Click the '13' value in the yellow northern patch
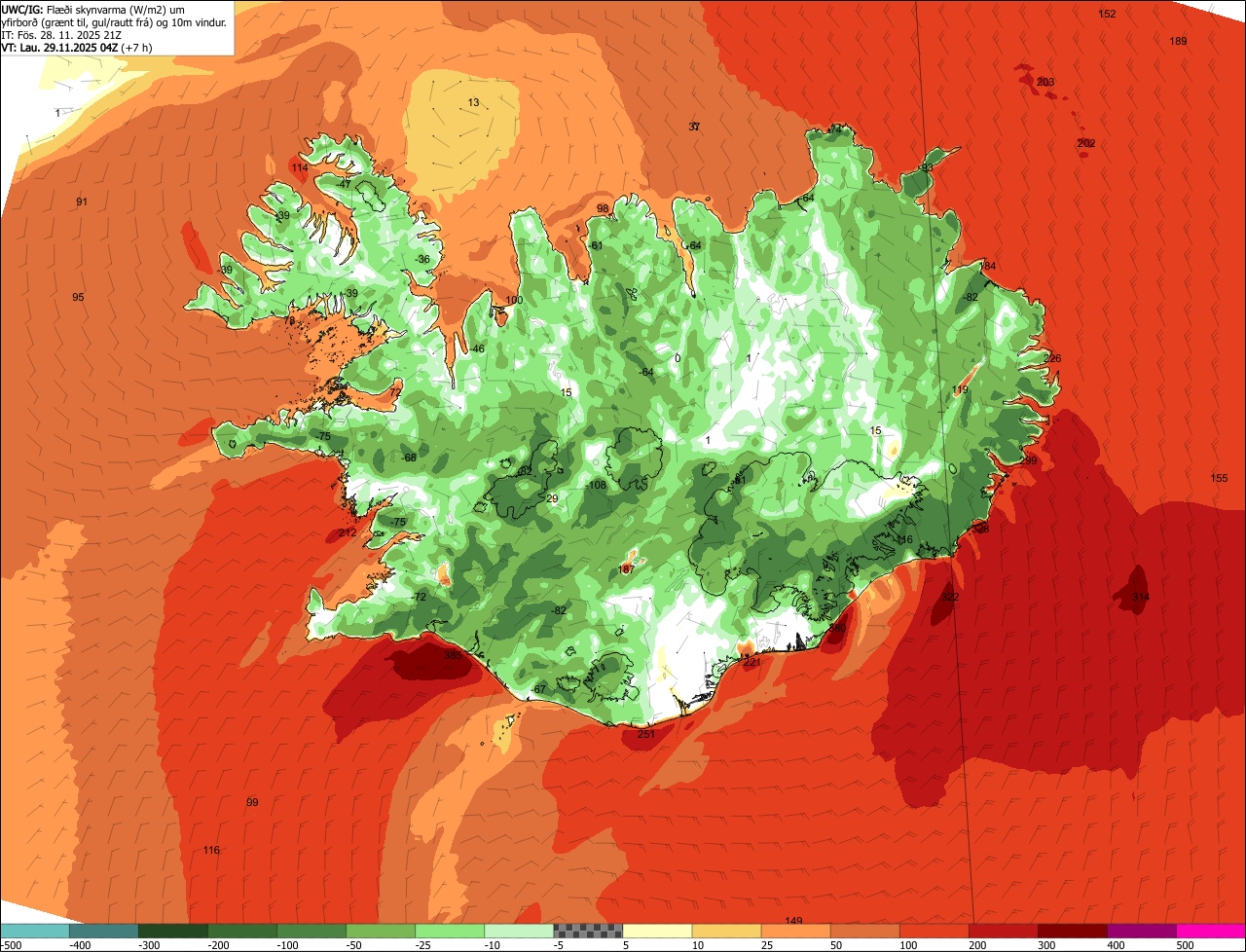This screenshot has height=952, width=1246. pyautogui.click(x=473, y=102)
